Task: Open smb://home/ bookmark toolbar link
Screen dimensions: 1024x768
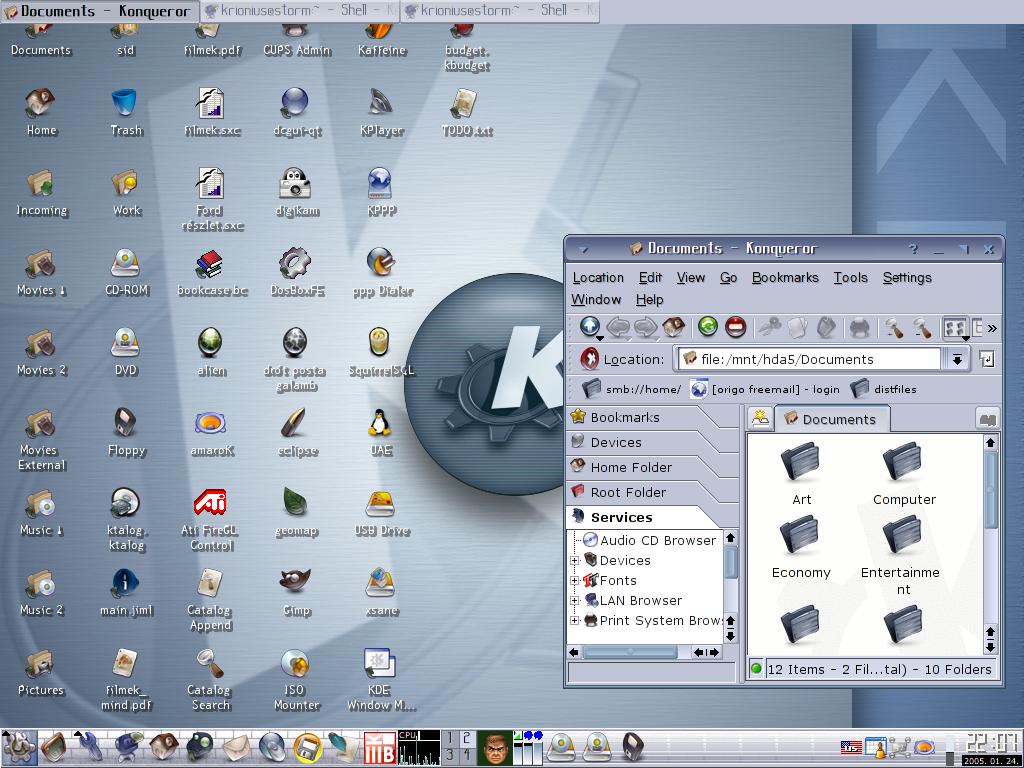Action: point(632,389)
